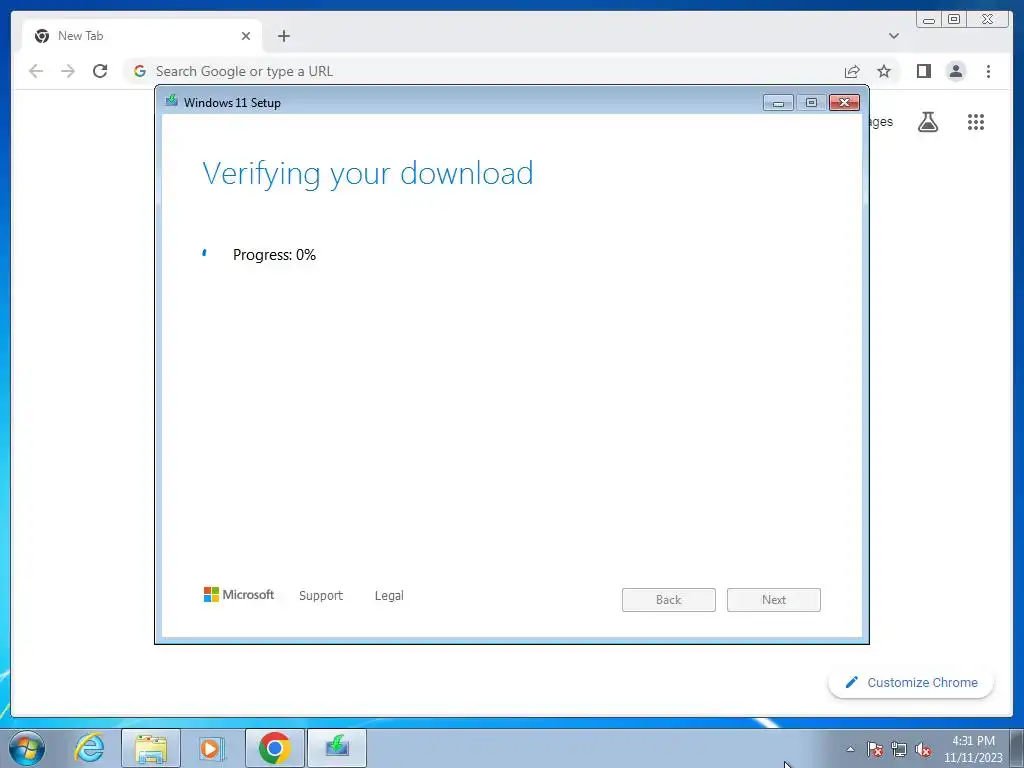The width and height of the screenshot is (1024, 768).
Task: Click the Back button in Setup
Action: (x=669, y=600)
